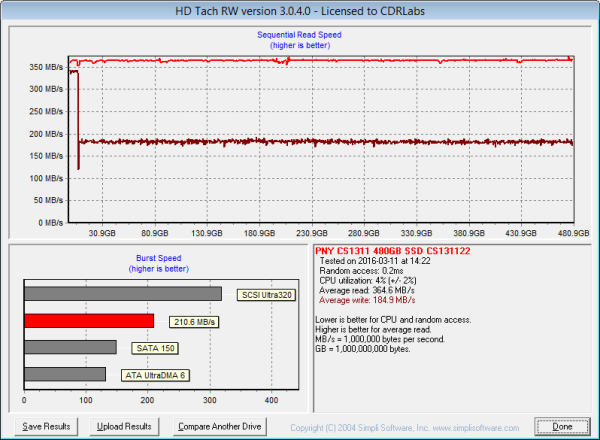Click the gray ATA UltraDMA 6 bar
Image resolution: width=600 pixels, height=440 pixels.
pos(65,374)
